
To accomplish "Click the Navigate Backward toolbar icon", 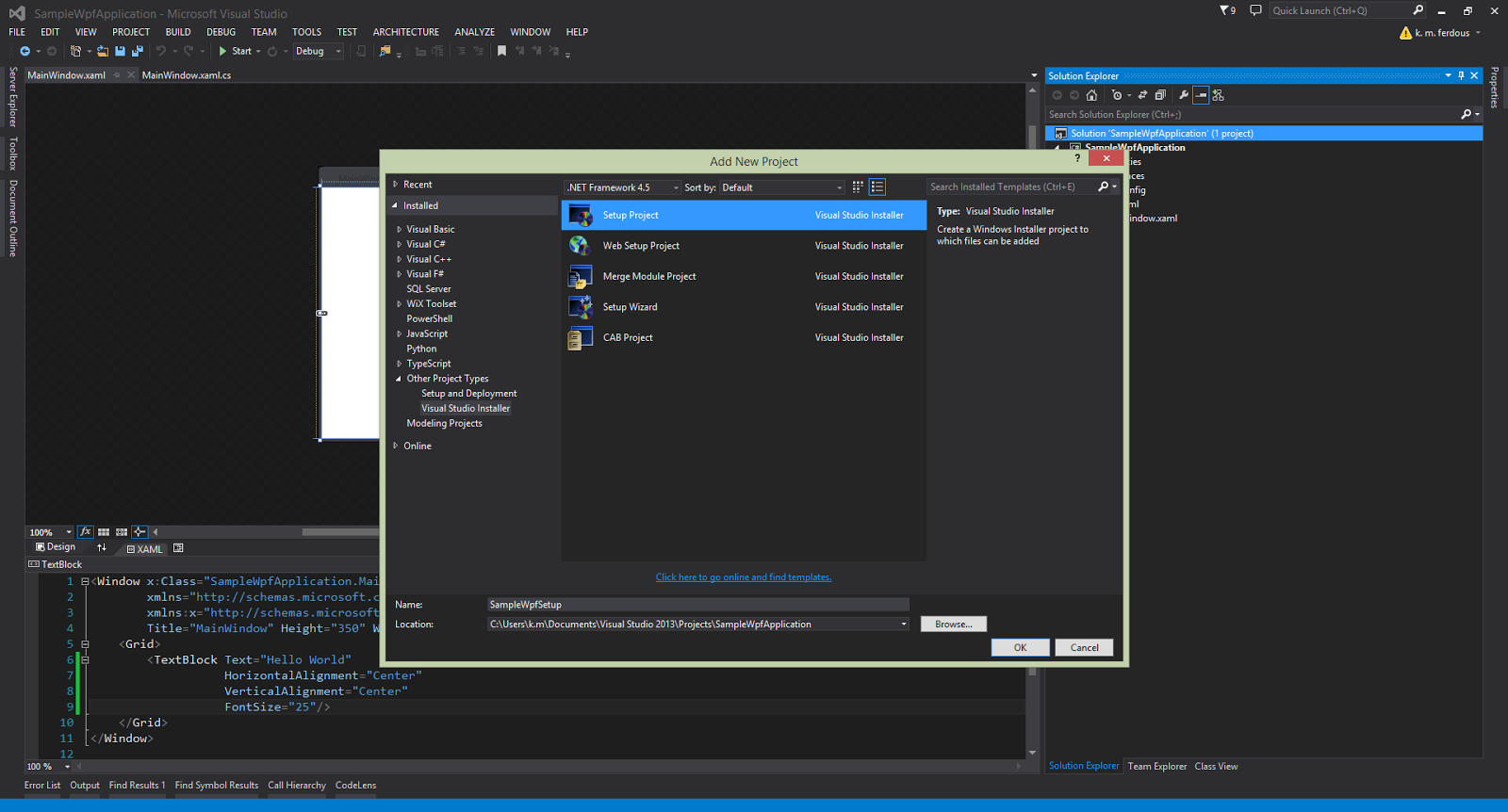I will (x=25, y=51).
